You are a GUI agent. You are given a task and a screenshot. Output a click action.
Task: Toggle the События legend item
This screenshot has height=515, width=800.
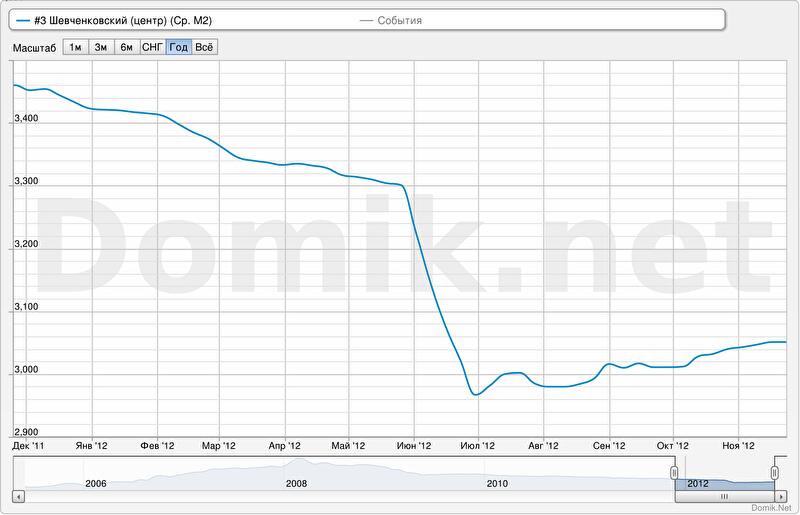click(x=399, y=20)
